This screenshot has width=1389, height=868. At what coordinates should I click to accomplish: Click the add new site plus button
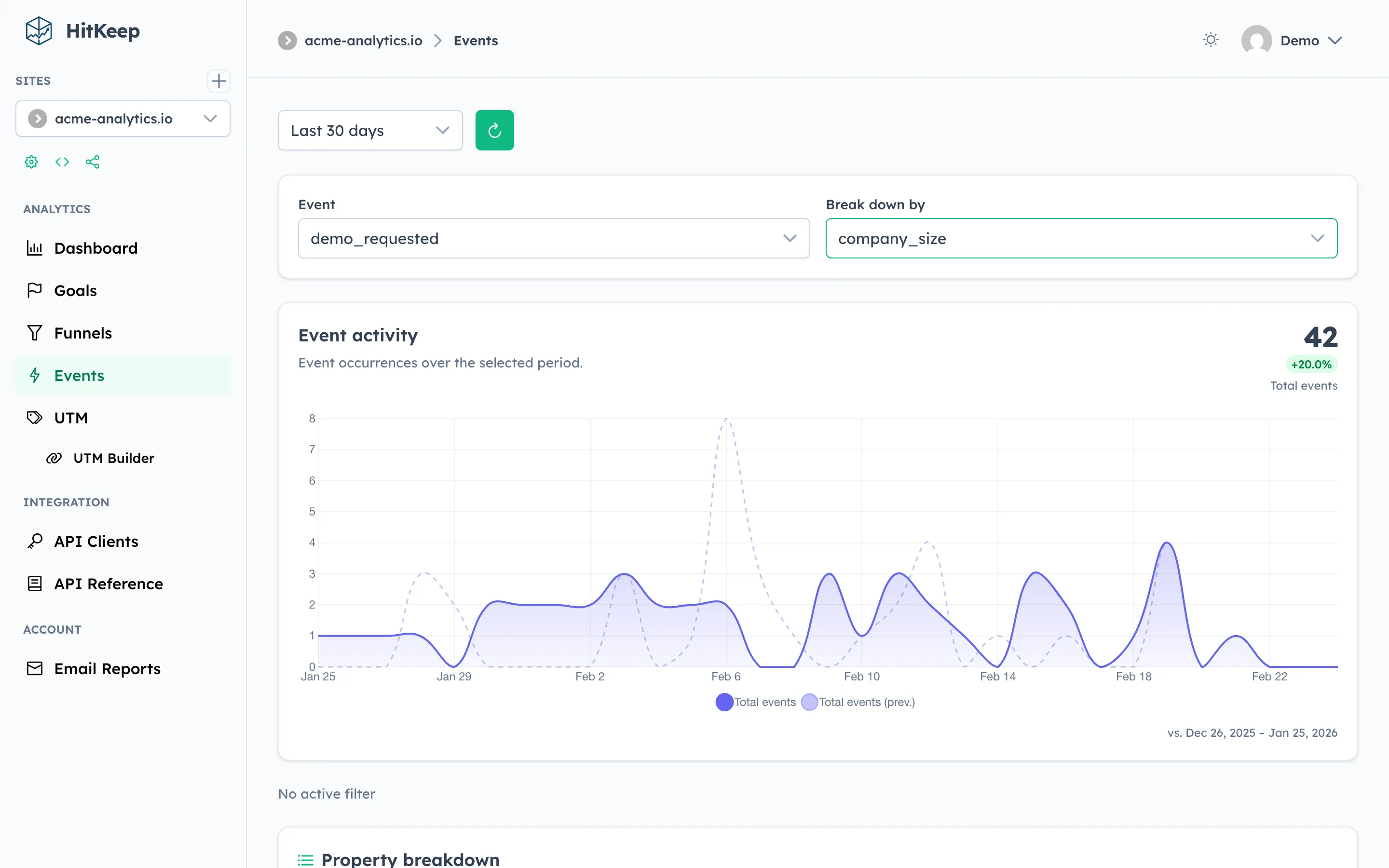tap(218, 81)
